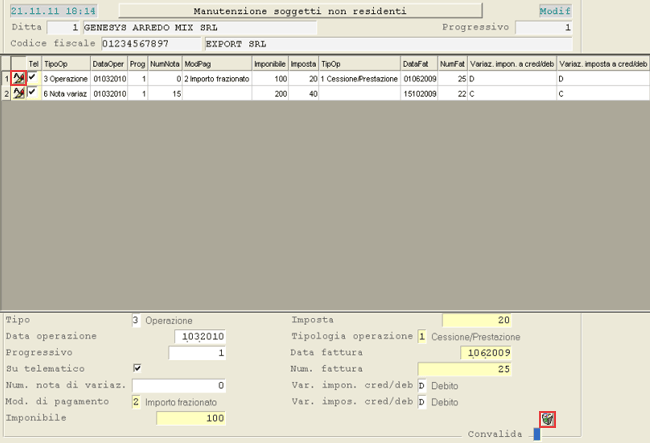Uncheck the Su telematico checkbox
This screenshot has width=650, height=443.
[137, 368]
